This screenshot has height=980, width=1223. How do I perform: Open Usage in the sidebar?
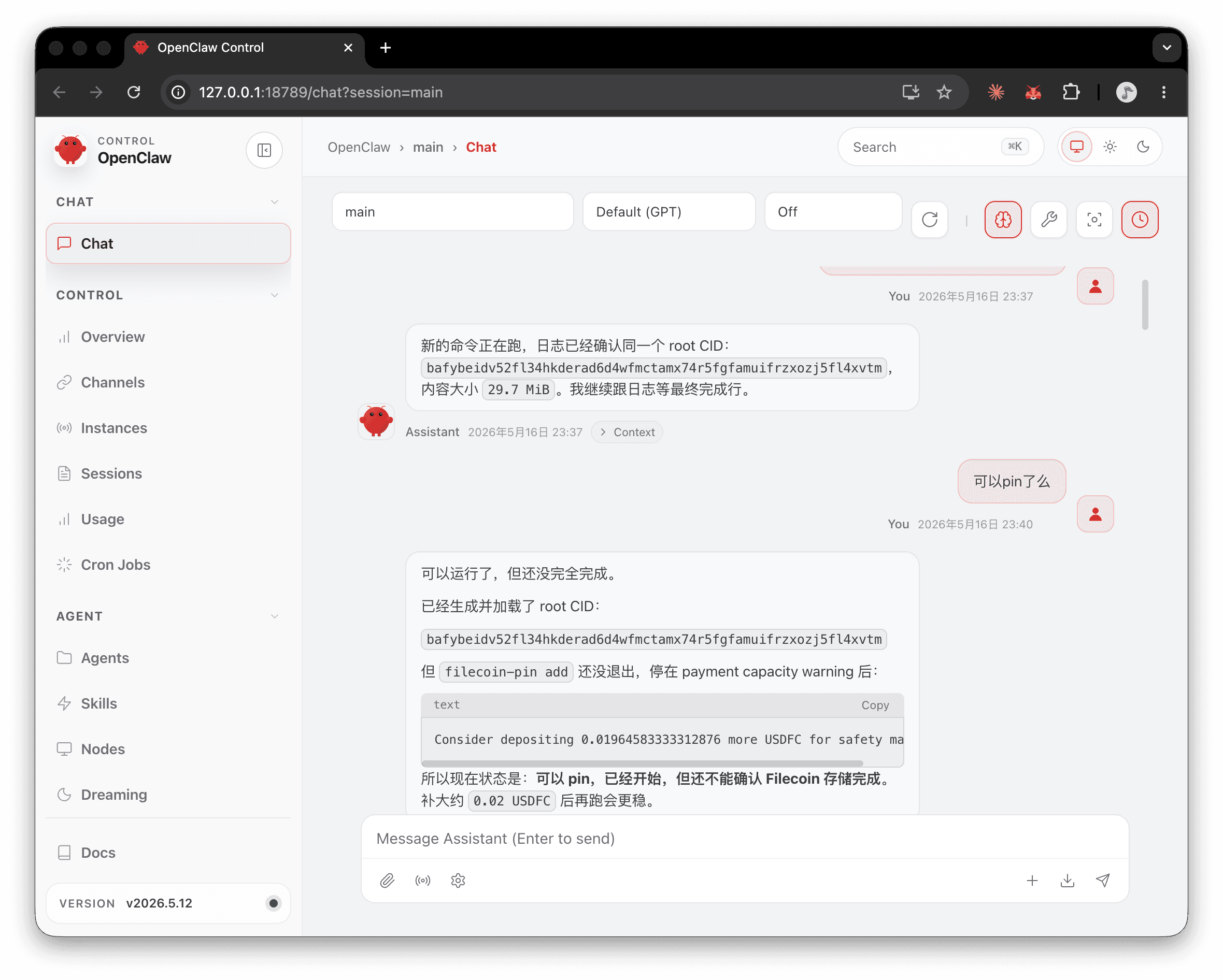168,519
